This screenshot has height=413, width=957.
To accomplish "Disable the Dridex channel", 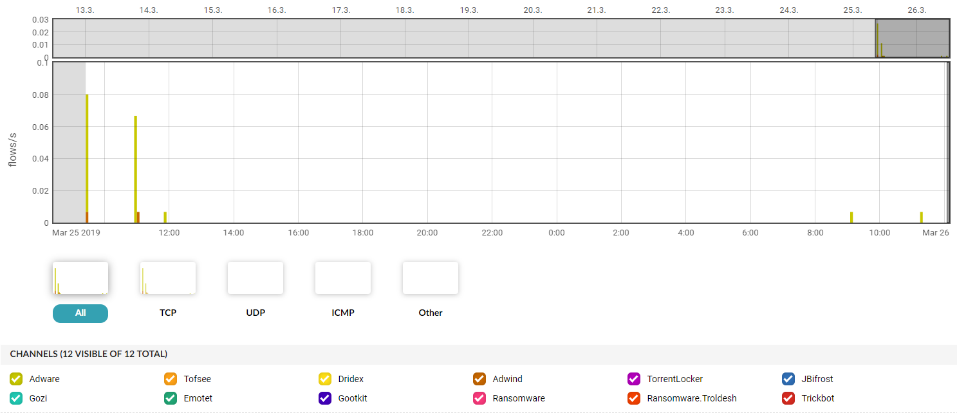I will coord(325,379).
